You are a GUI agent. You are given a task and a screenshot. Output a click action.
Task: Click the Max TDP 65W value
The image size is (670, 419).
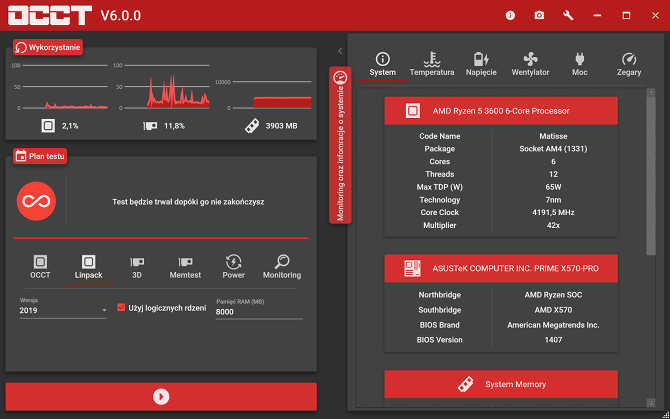click(553, 187)
